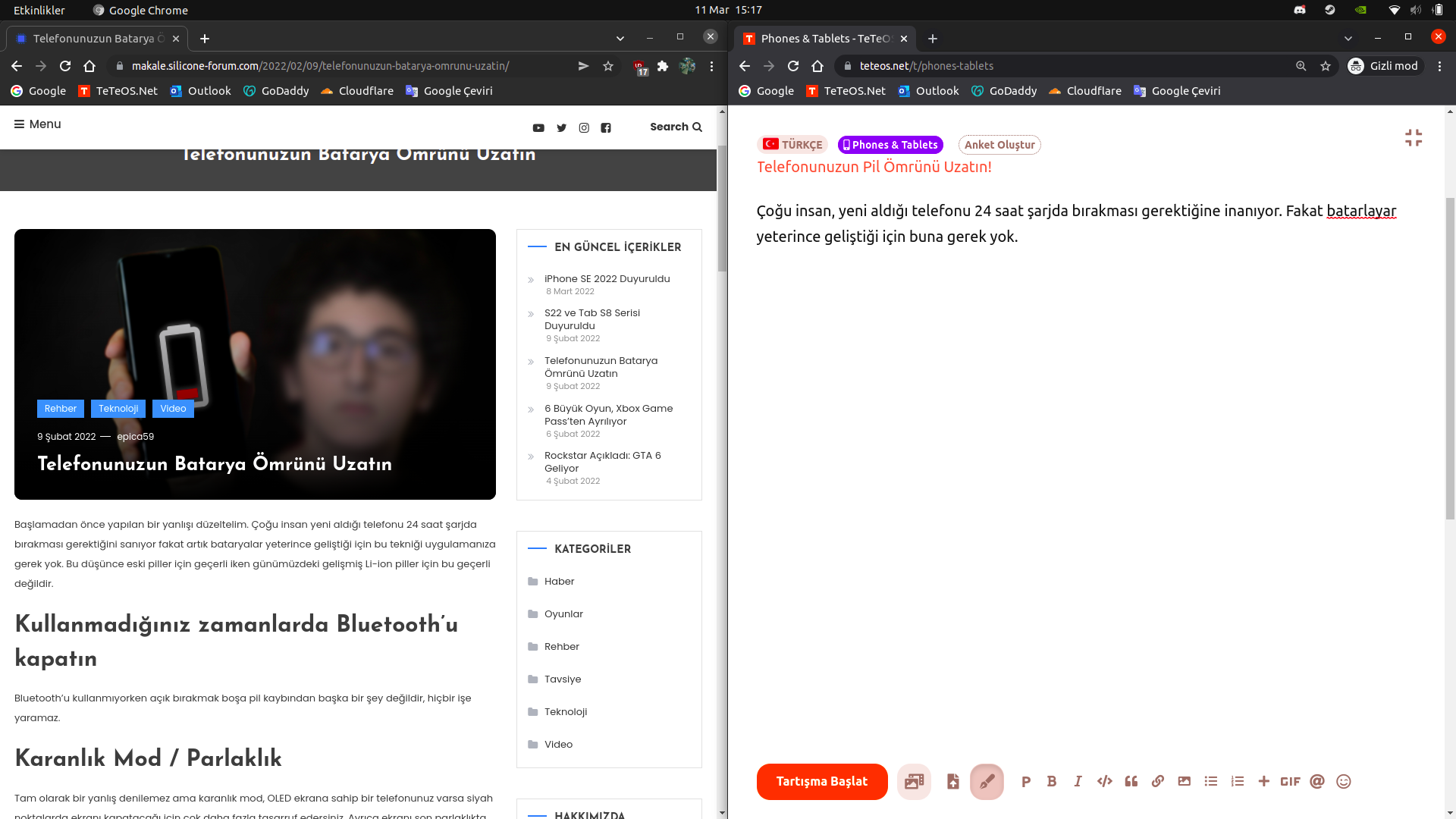Click the bold formatting icon in editor
1456x819 pixels.
pyautogui.click(x=1052, y=781)
